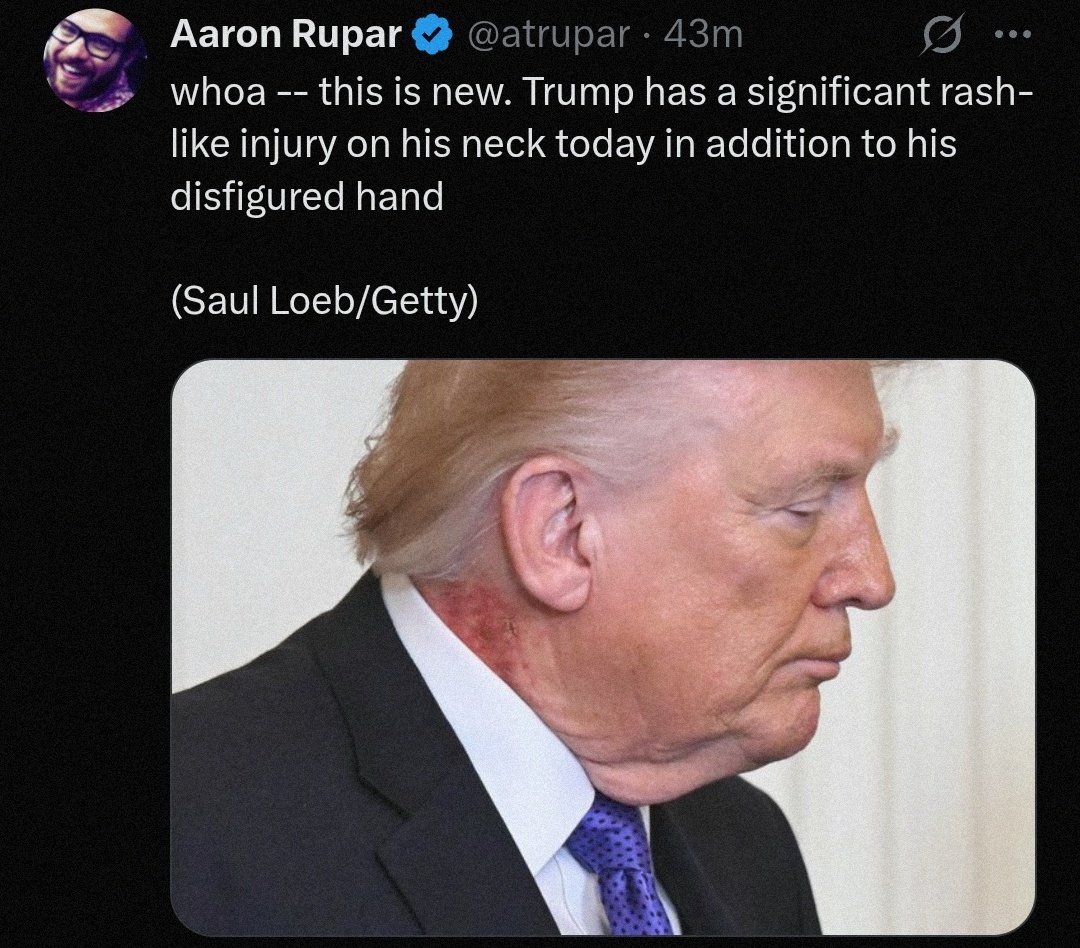The width and height of the screenshot is (1080, 948).
Task: Click the word "today" in the tweet text
Action: (x=604, y=145)
